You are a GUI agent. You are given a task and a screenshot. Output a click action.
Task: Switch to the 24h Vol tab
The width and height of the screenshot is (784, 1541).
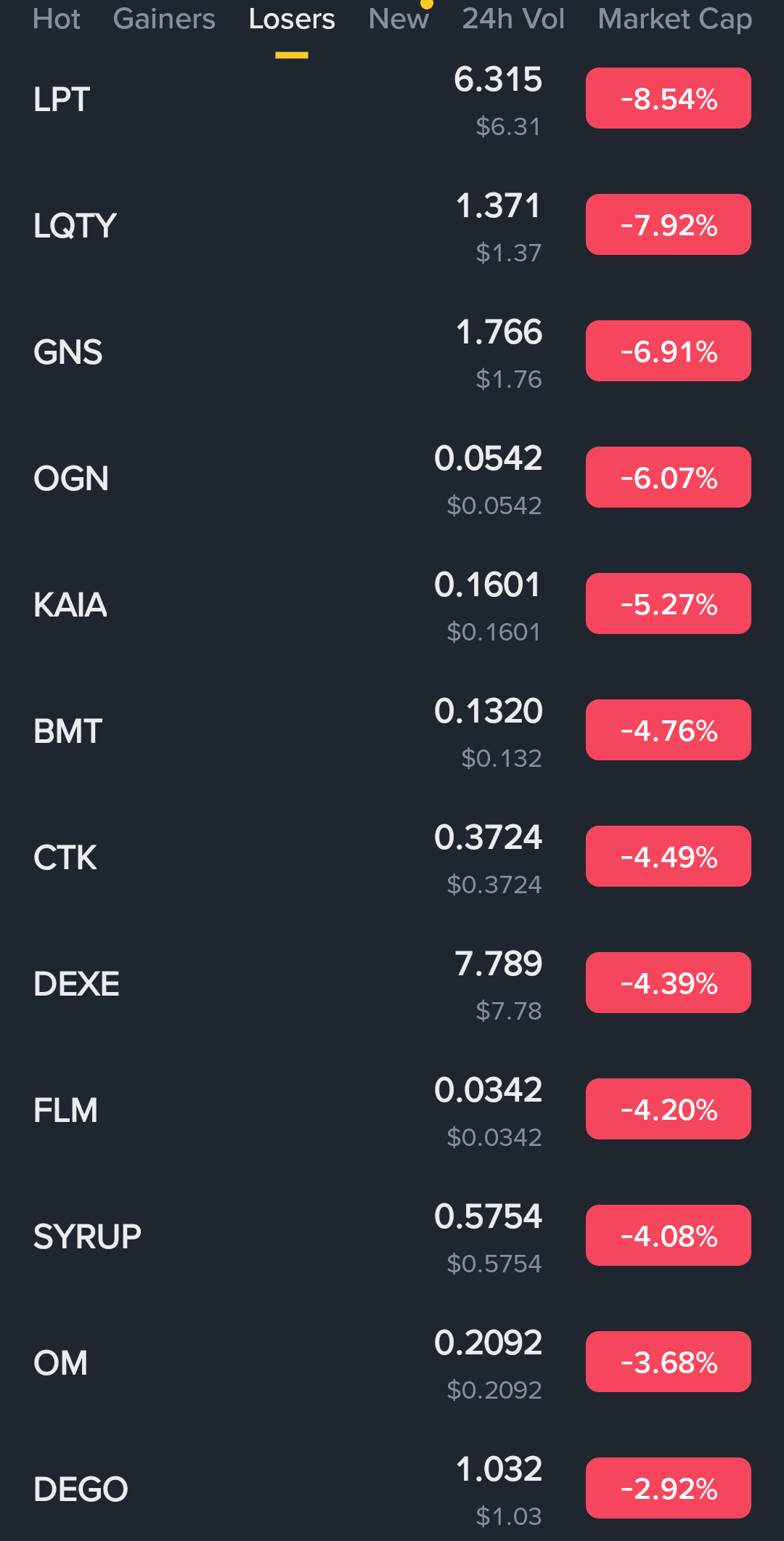pyautogui.click(x=513, y=19)
